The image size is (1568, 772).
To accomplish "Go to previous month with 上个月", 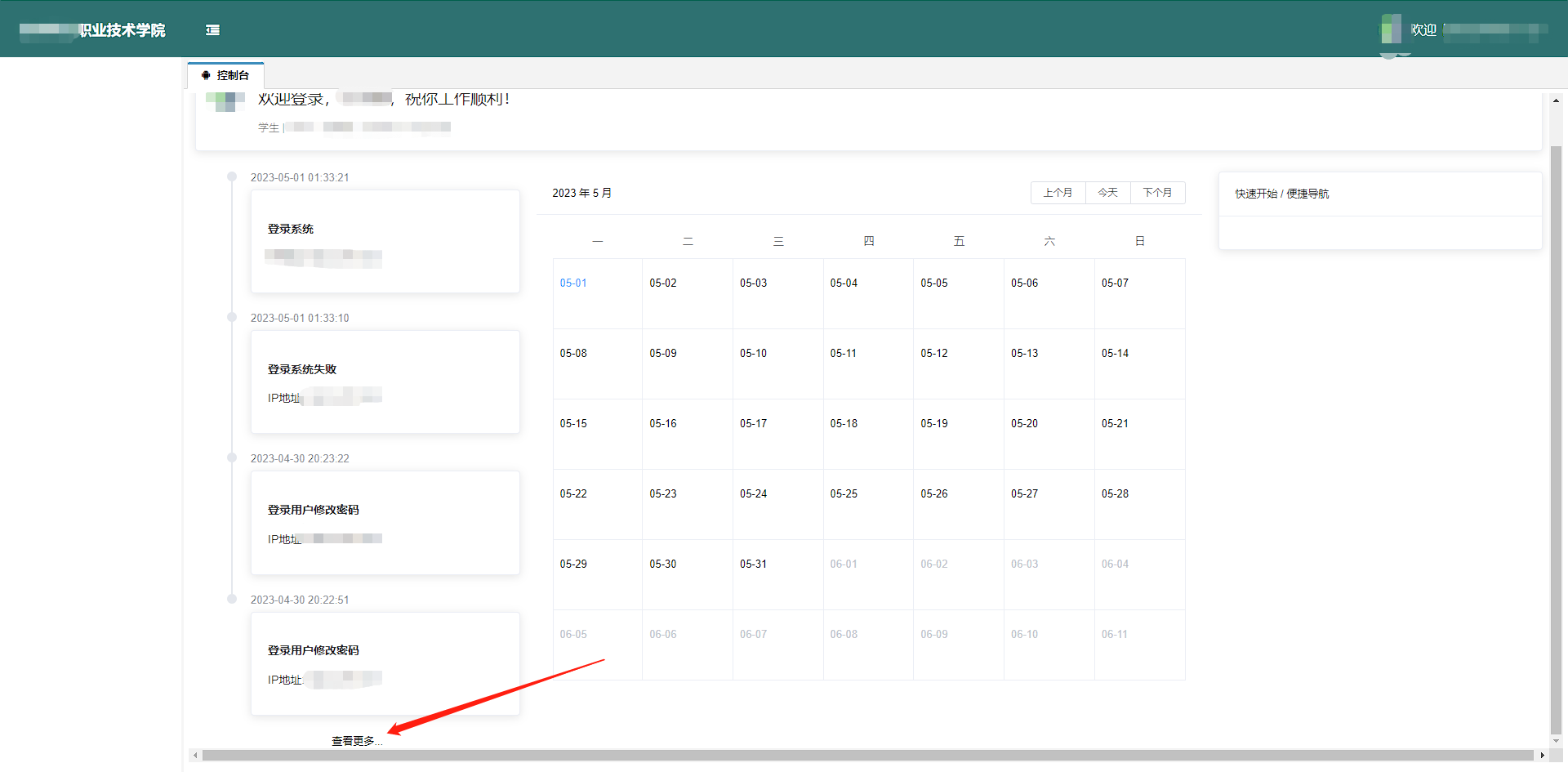I will click(x=1058, y=193).
